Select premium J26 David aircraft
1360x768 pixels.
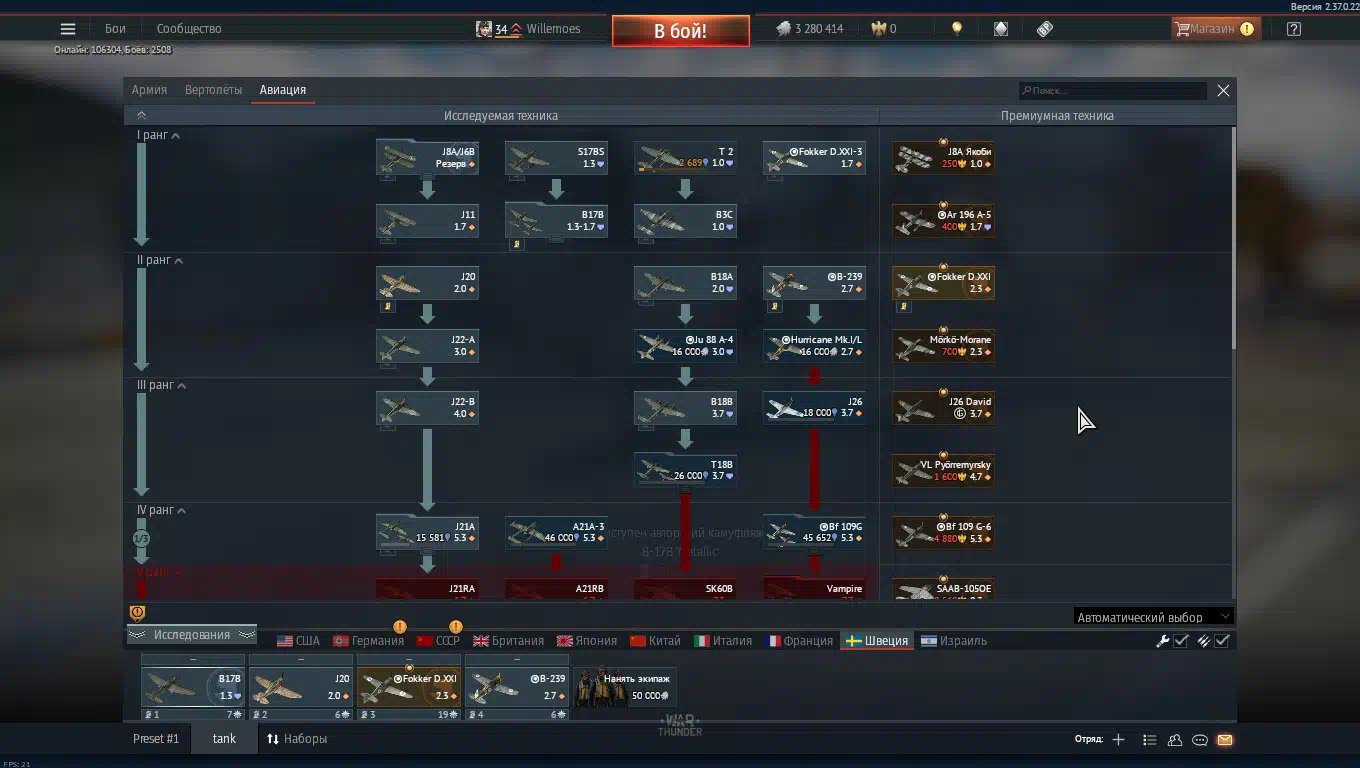tap(943, 408)
